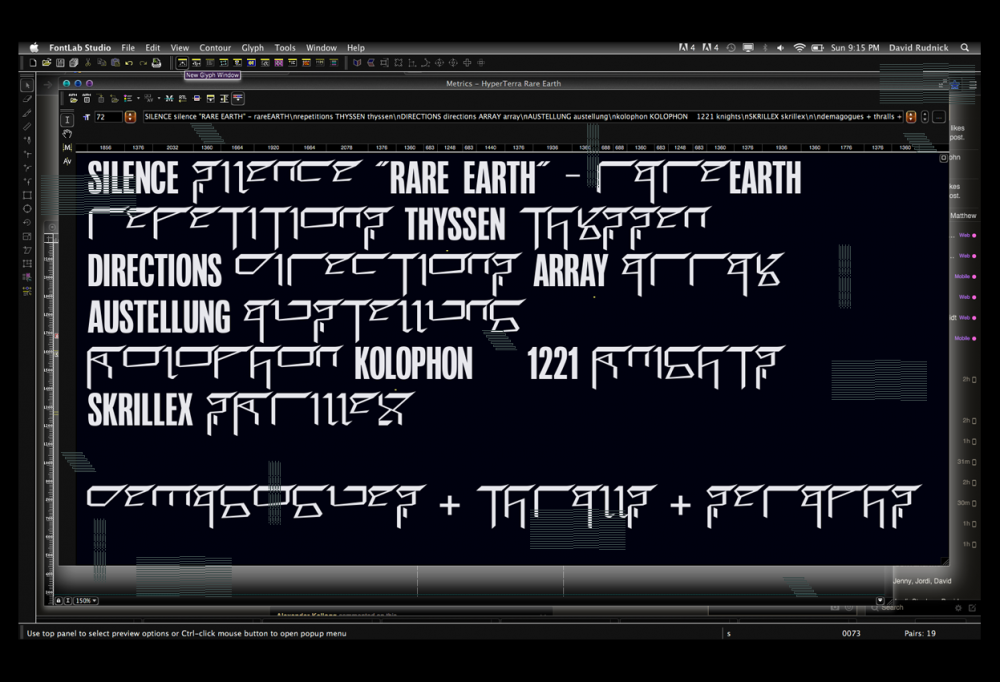The image size is (1000, 682).
Task: Open the Help menu
Action: tap(356, 48)
